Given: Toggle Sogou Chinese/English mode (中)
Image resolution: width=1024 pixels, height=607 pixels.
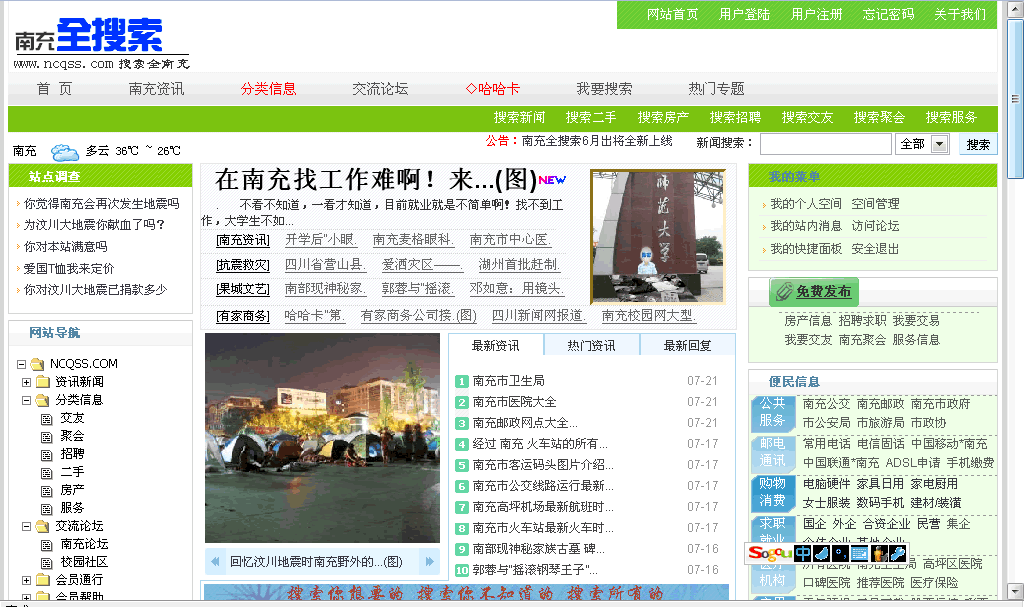Looking at the screenshot, I should [803, 554].
